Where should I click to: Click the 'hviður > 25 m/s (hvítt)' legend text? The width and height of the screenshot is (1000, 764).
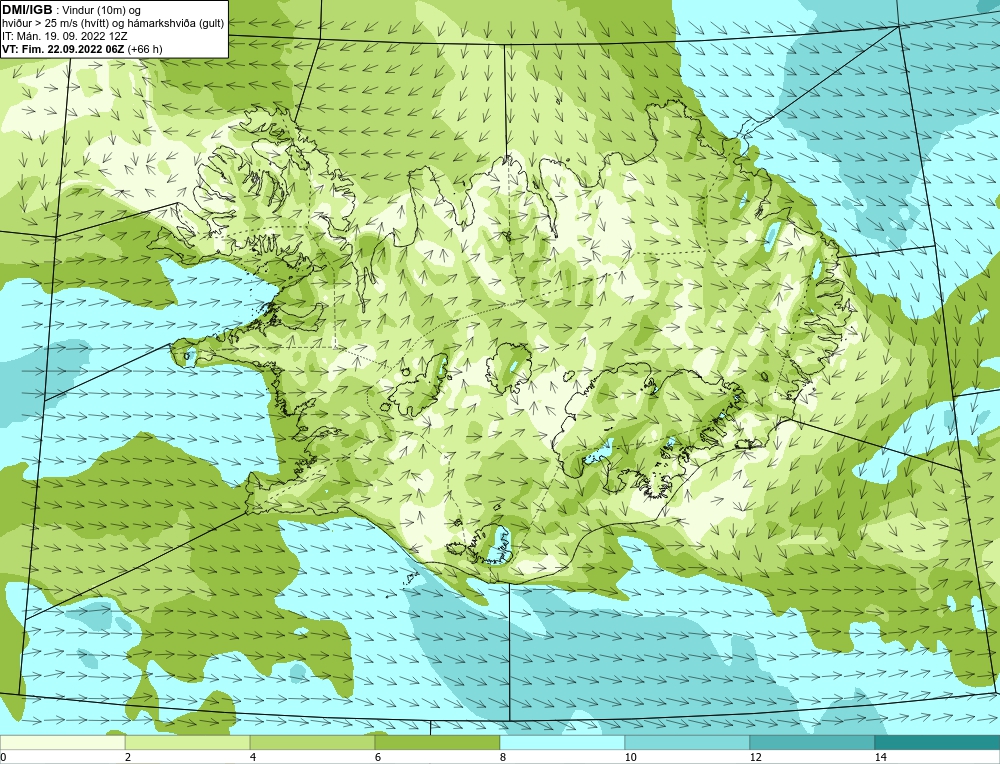tap(54, 24)
